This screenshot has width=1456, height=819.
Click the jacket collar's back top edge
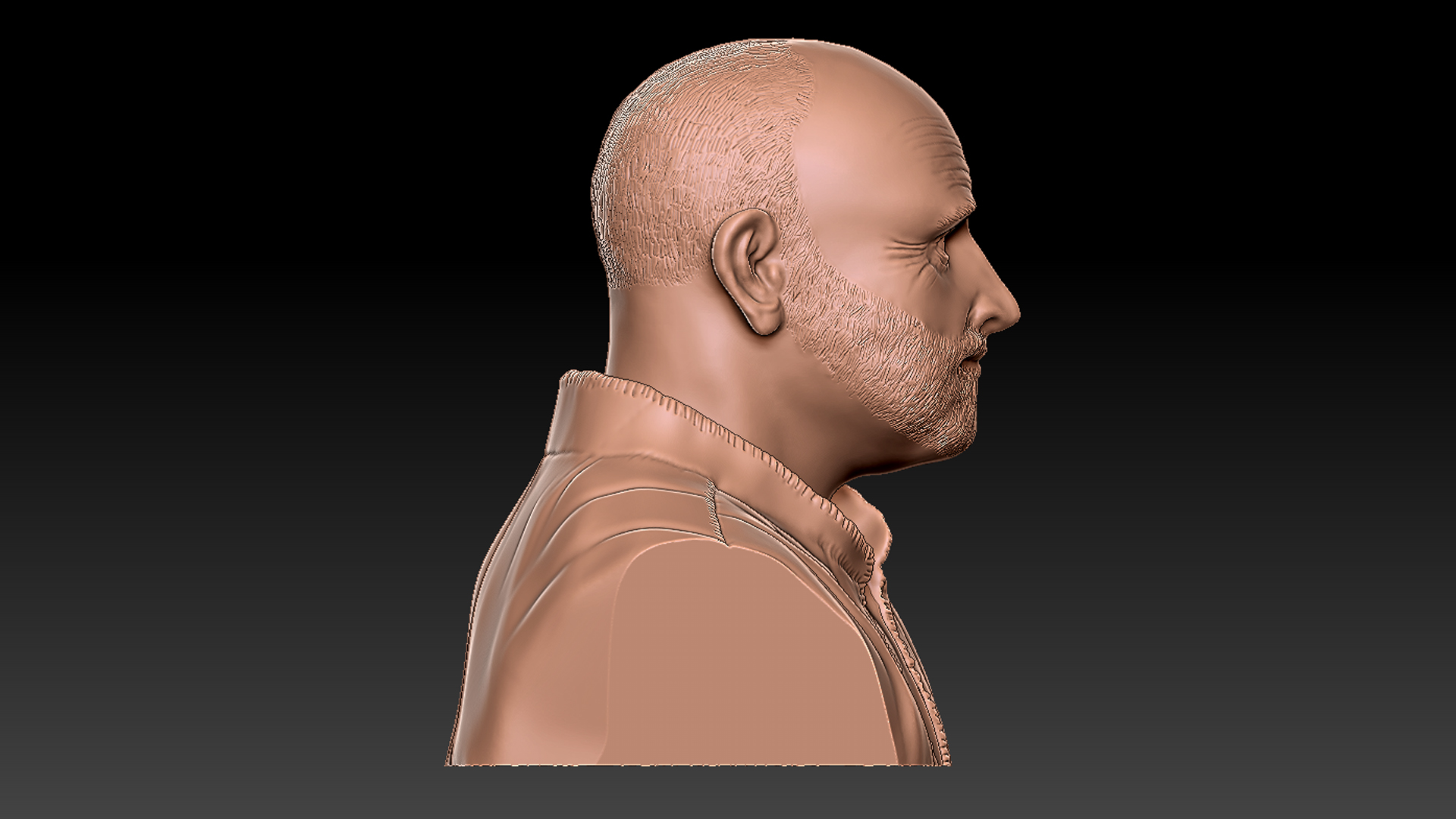pos(580,377)
